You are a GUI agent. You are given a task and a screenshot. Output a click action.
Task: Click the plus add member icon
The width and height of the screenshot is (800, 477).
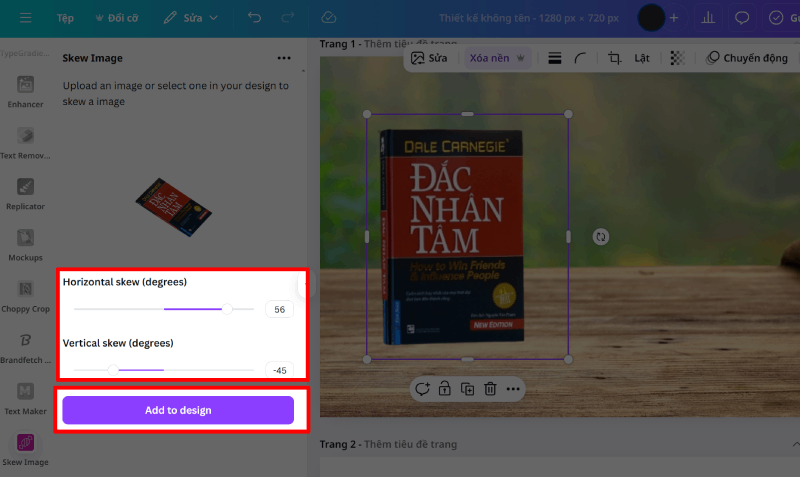(674, 18)
